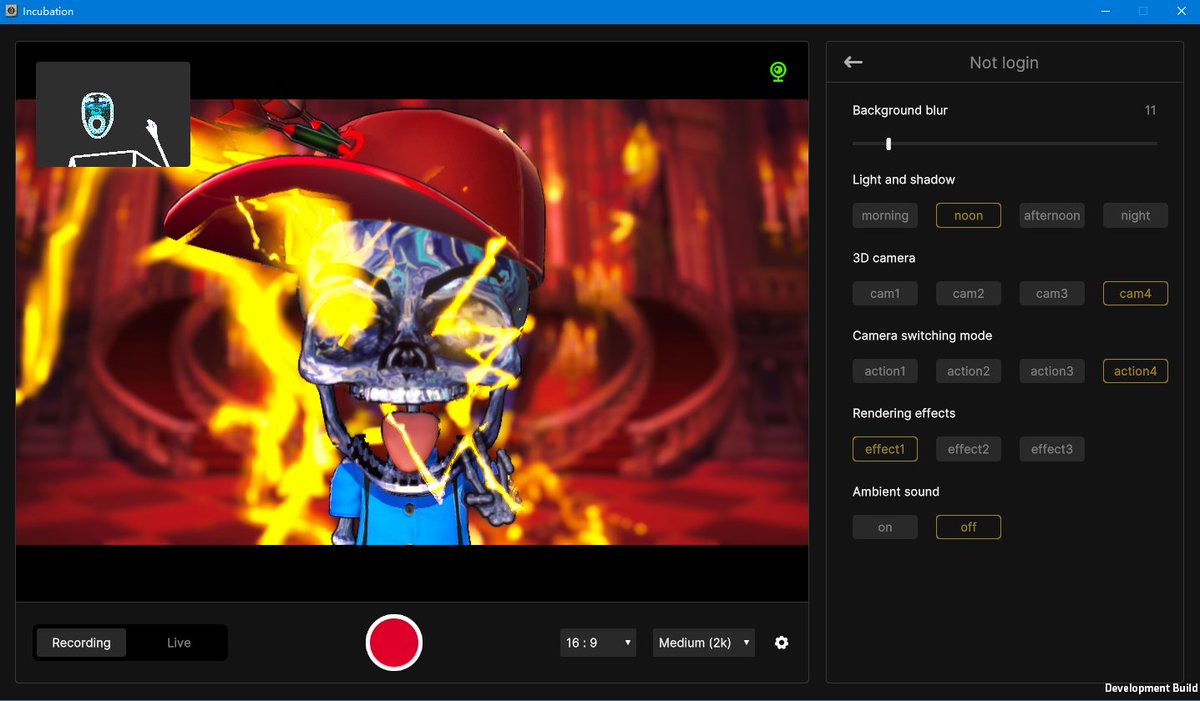1200x701 pixels.
Task: Apply rendering effect2
Action: (x=968, y=449)
